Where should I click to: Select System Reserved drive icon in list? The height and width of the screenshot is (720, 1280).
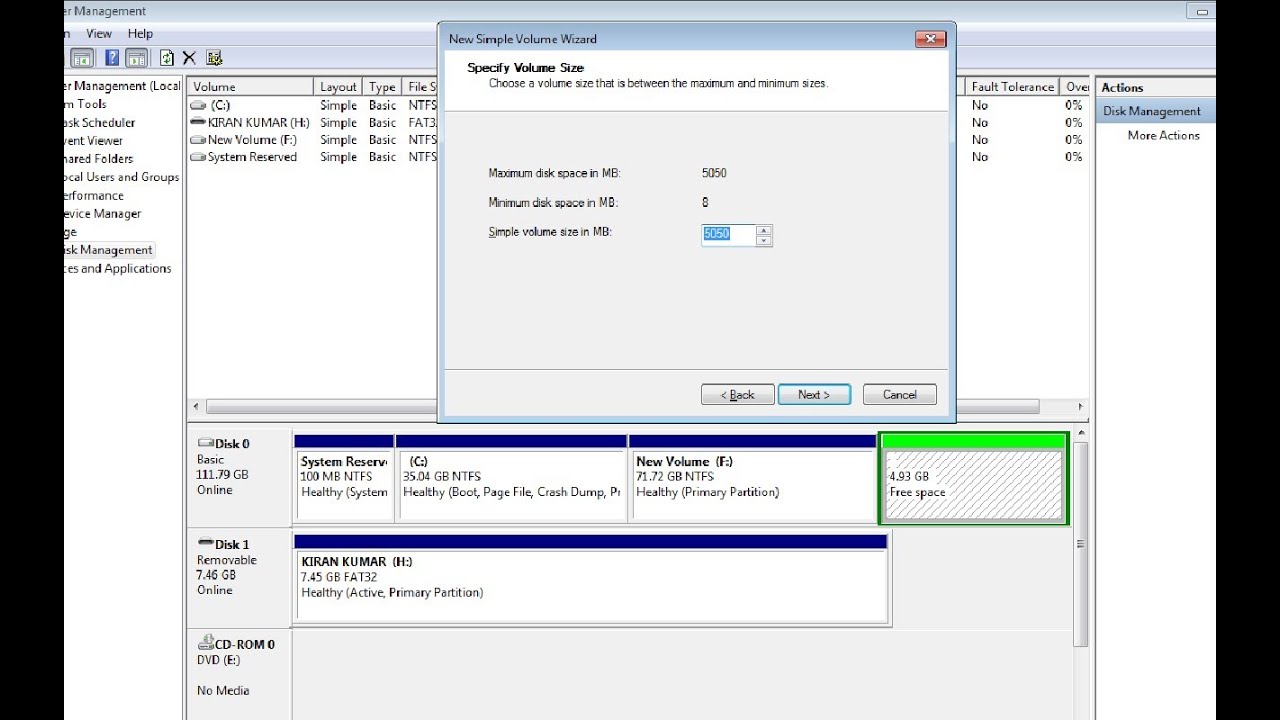tap(198, 157)
